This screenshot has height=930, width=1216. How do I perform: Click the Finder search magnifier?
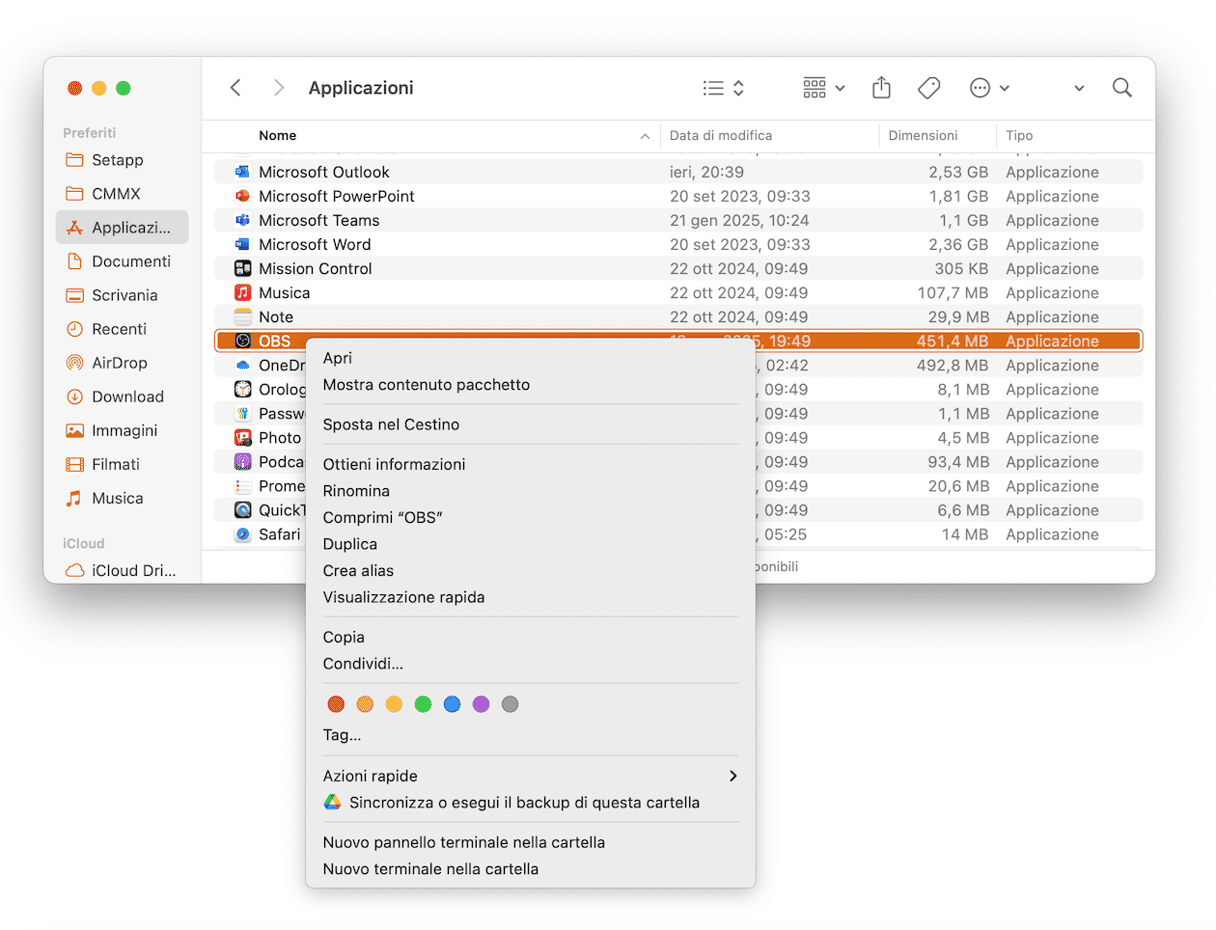[1122, 88]
